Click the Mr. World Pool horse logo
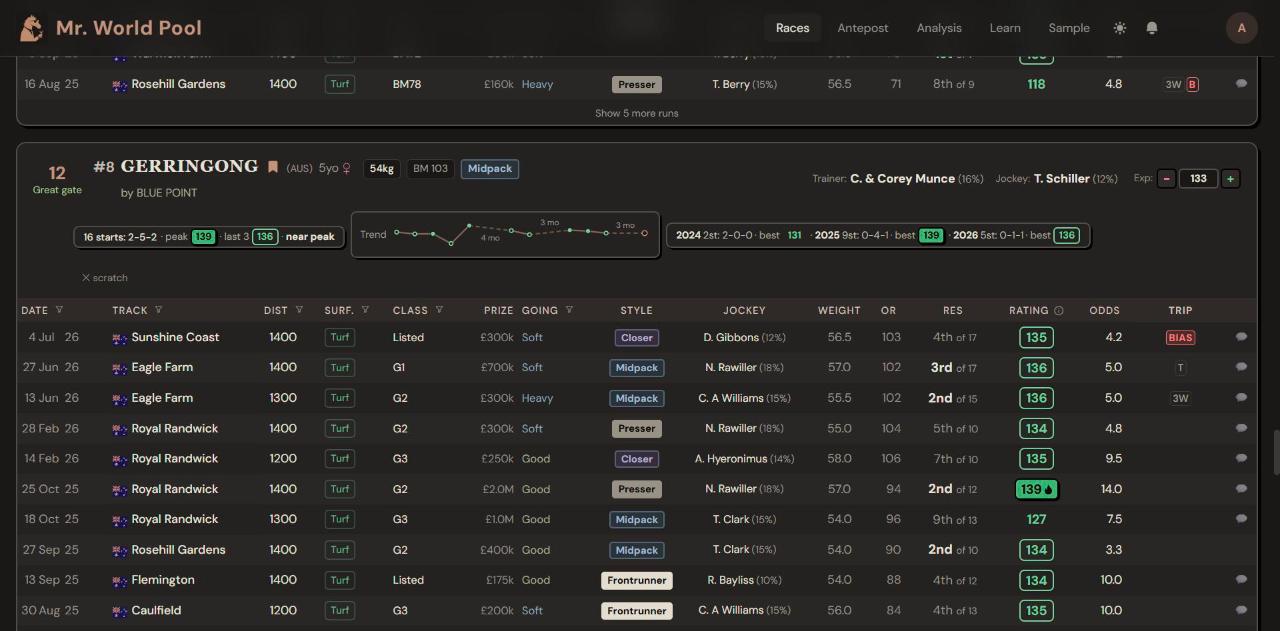Viewport: 1280px width, 631px height. 32,28
